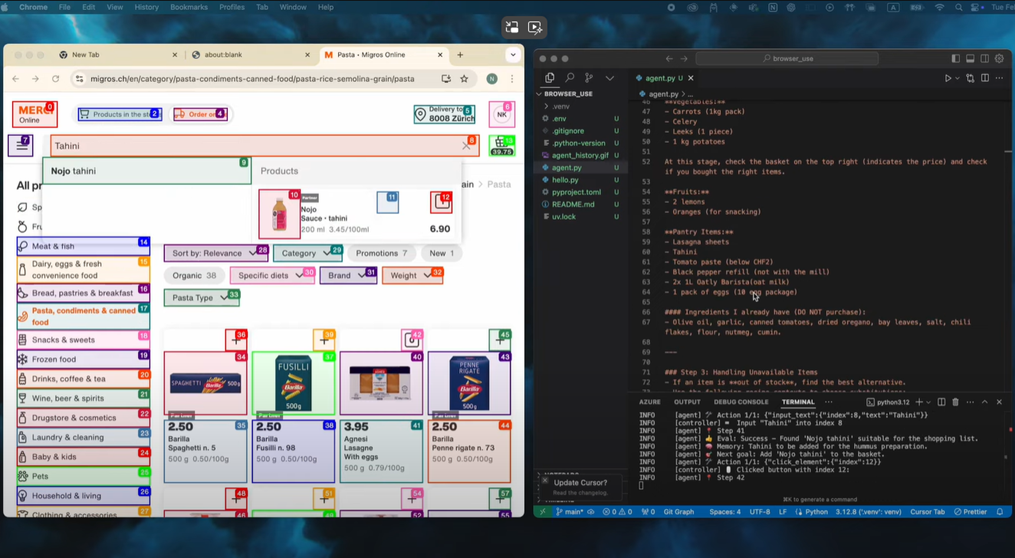Open the Sort by: Relevance dropdown
The height and width of the screenshot is (558, 1015).
point(216,253)
